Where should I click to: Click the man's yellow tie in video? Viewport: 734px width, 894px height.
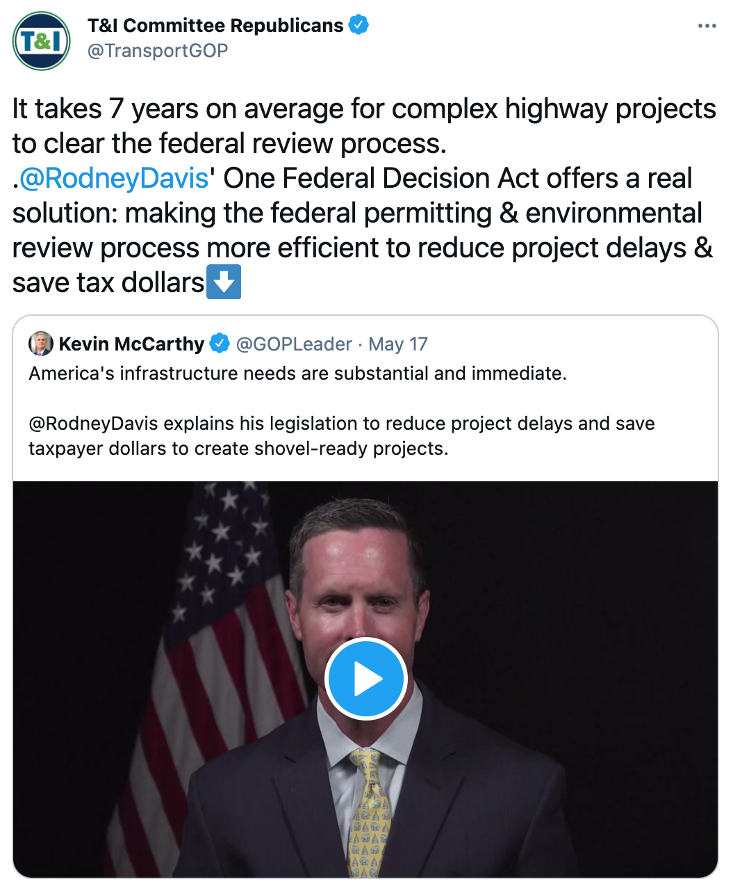click(x=369, y=810)
